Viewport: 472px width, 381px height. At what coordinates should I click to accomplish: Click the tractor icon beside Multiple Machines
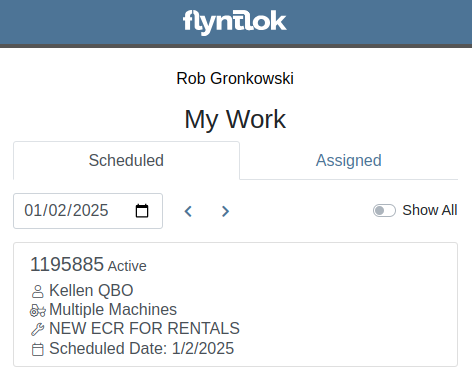38,310
